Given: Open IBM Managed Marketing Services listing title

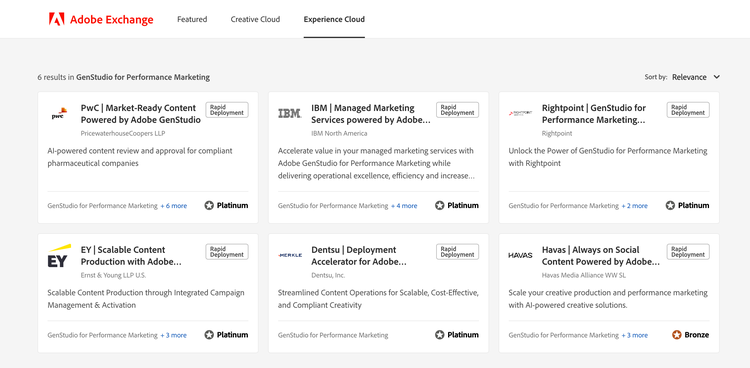Looking at the screenshot, I should pyautogui.click(x=371, y=114).
